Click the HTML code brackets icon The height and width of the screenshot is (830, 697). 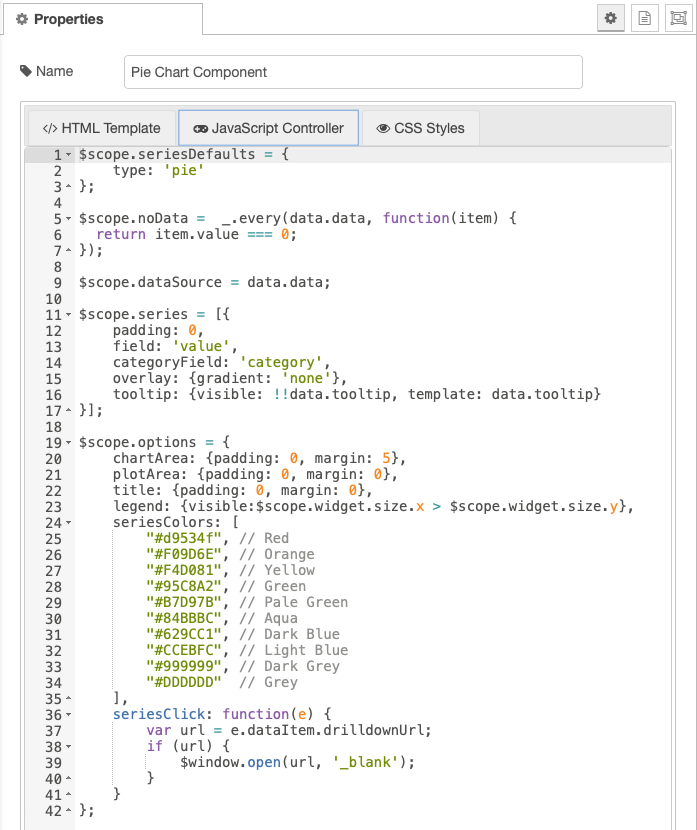[x=50, y=129]
